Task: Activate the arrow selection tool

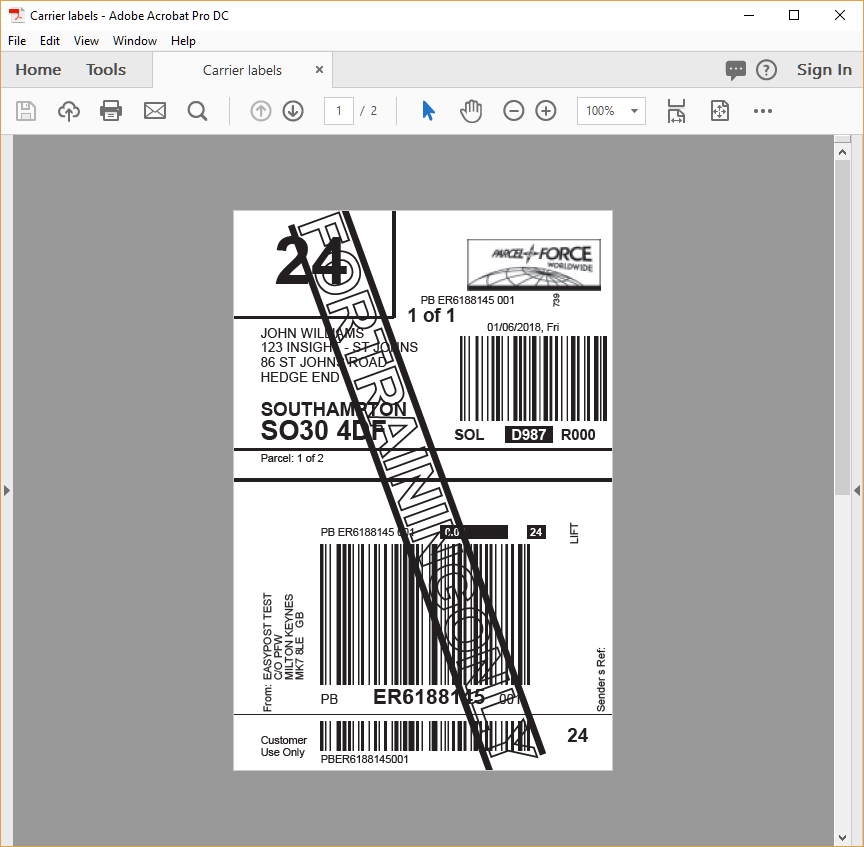Action: (428, 111)
